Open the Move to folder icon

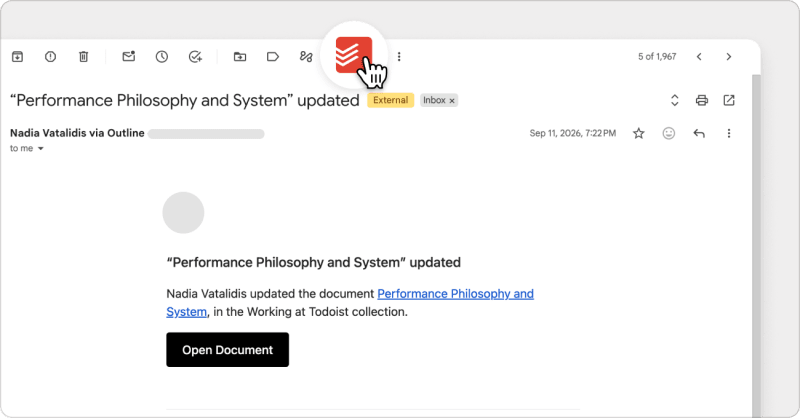pos(240,57)
